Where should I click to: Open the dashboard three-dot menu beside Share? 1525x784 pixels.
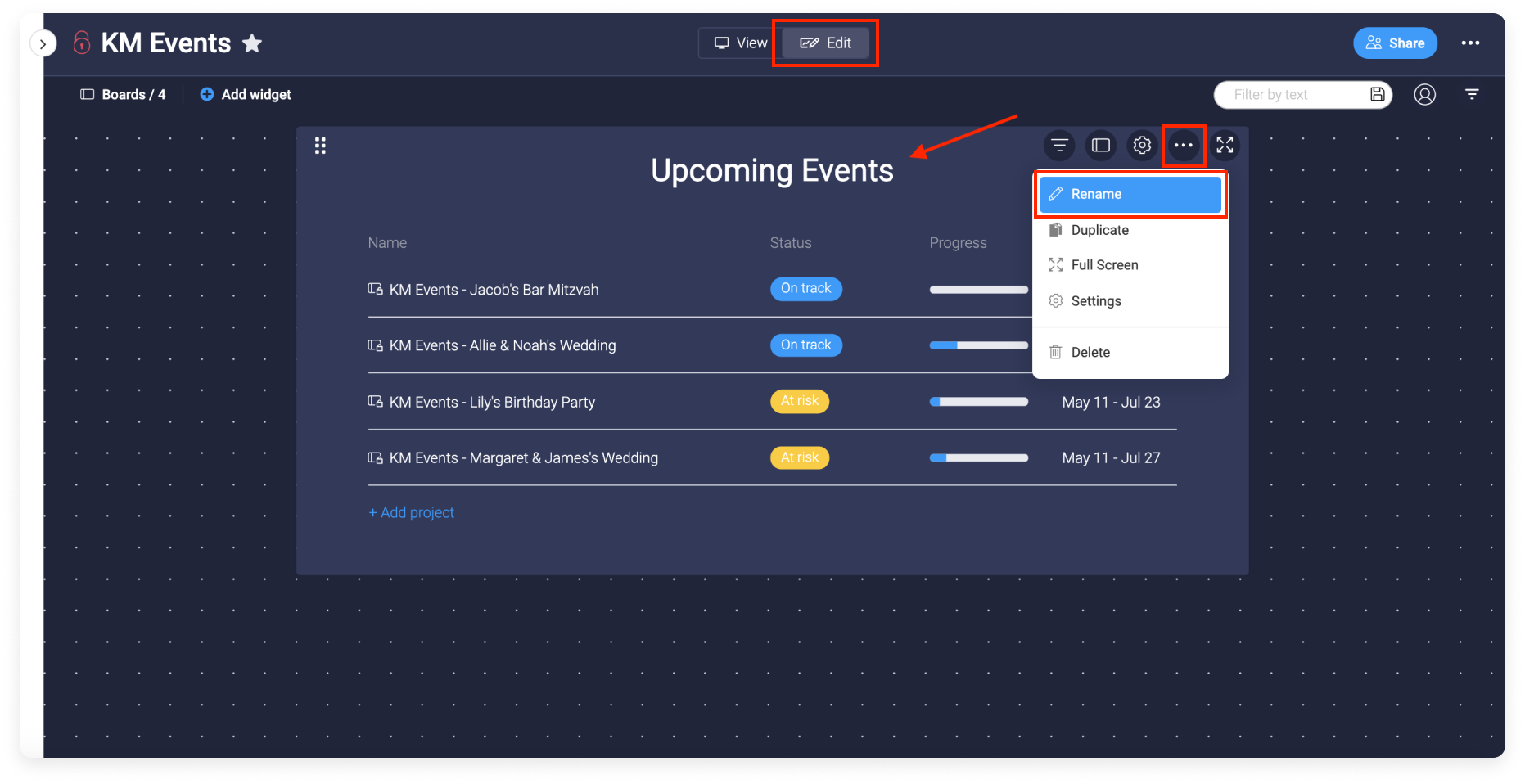coord(1470,43)
